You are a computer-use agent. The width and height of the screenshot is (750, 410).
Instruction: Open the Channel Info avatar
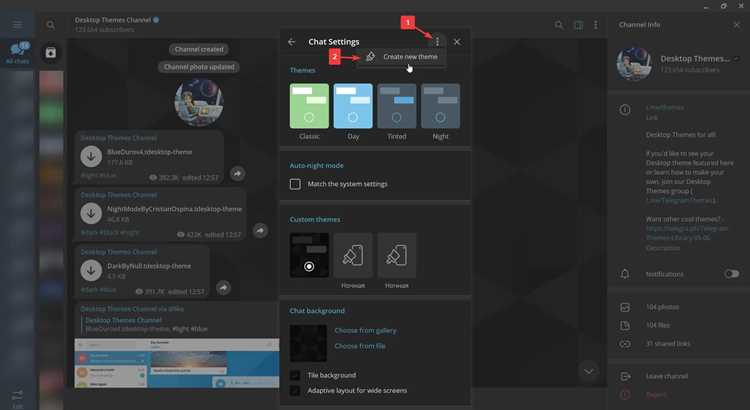[x=634, y=64]
